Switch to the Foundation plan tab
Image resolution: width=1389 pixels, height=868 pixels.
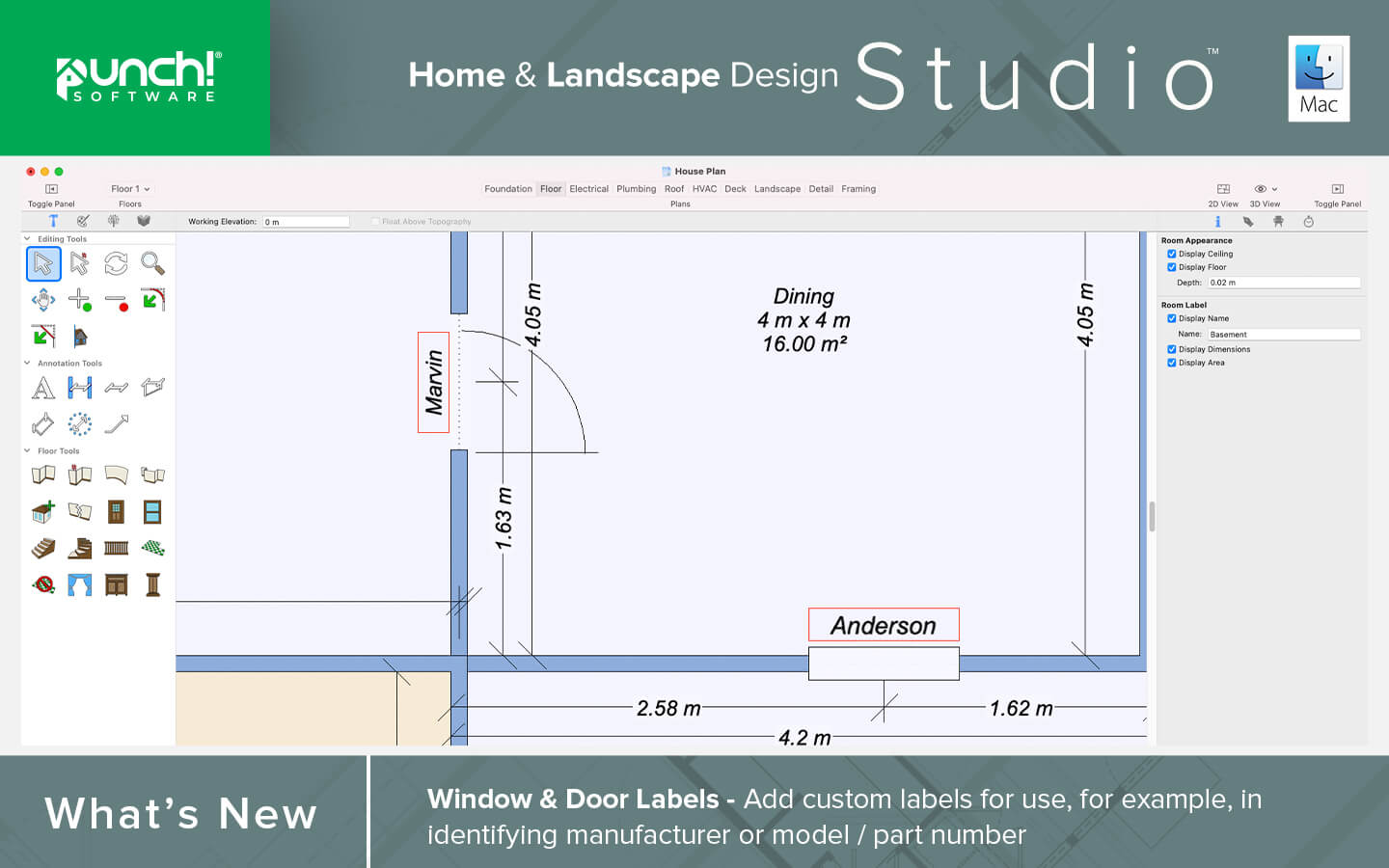(x=508, y=189)
